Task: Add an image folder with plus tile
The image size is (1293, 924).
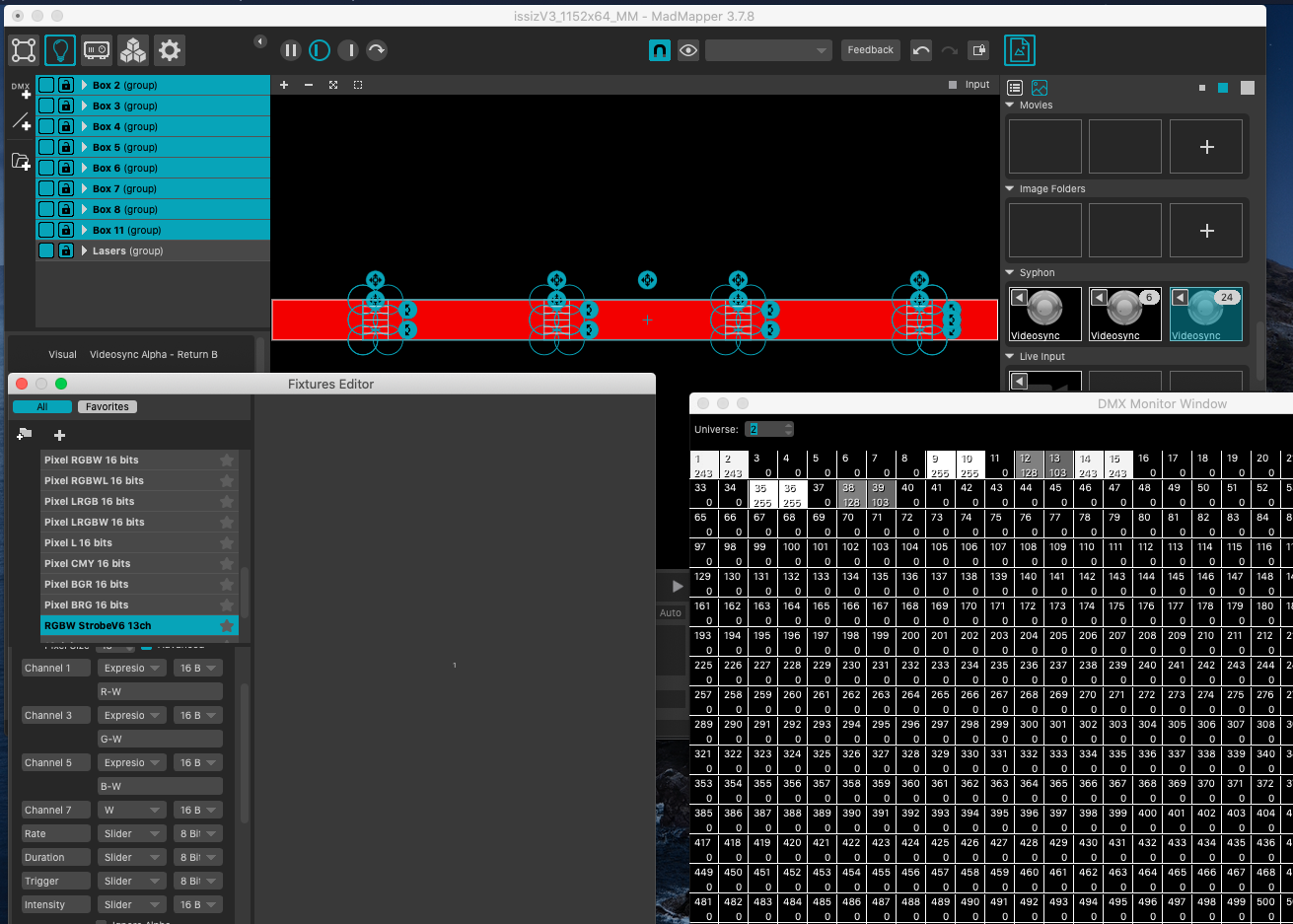Action: pyautogui.click(x=1206, y=231)
